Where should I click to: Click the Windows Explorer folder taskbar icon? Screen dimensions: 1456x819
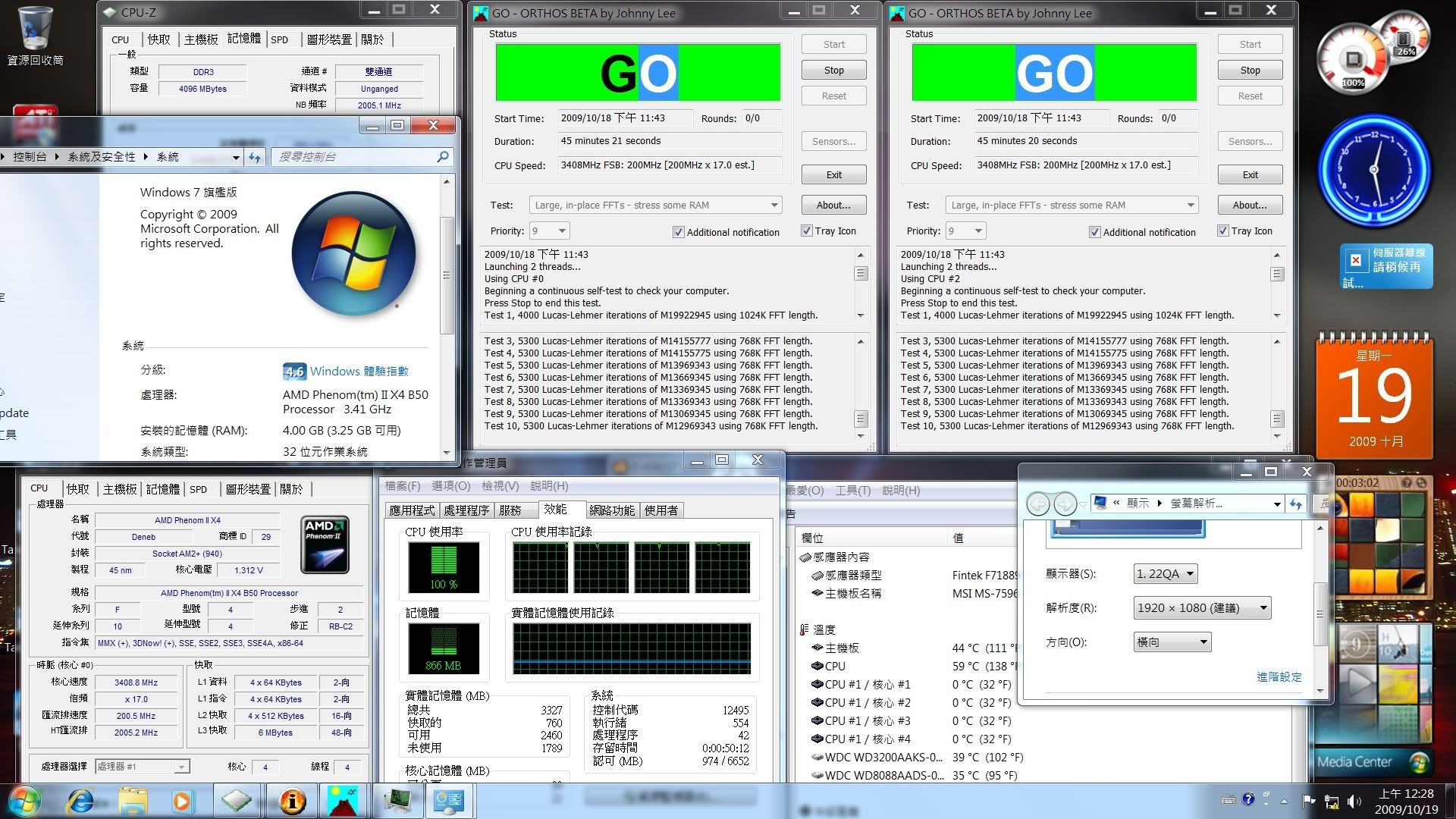click(133, 801)
